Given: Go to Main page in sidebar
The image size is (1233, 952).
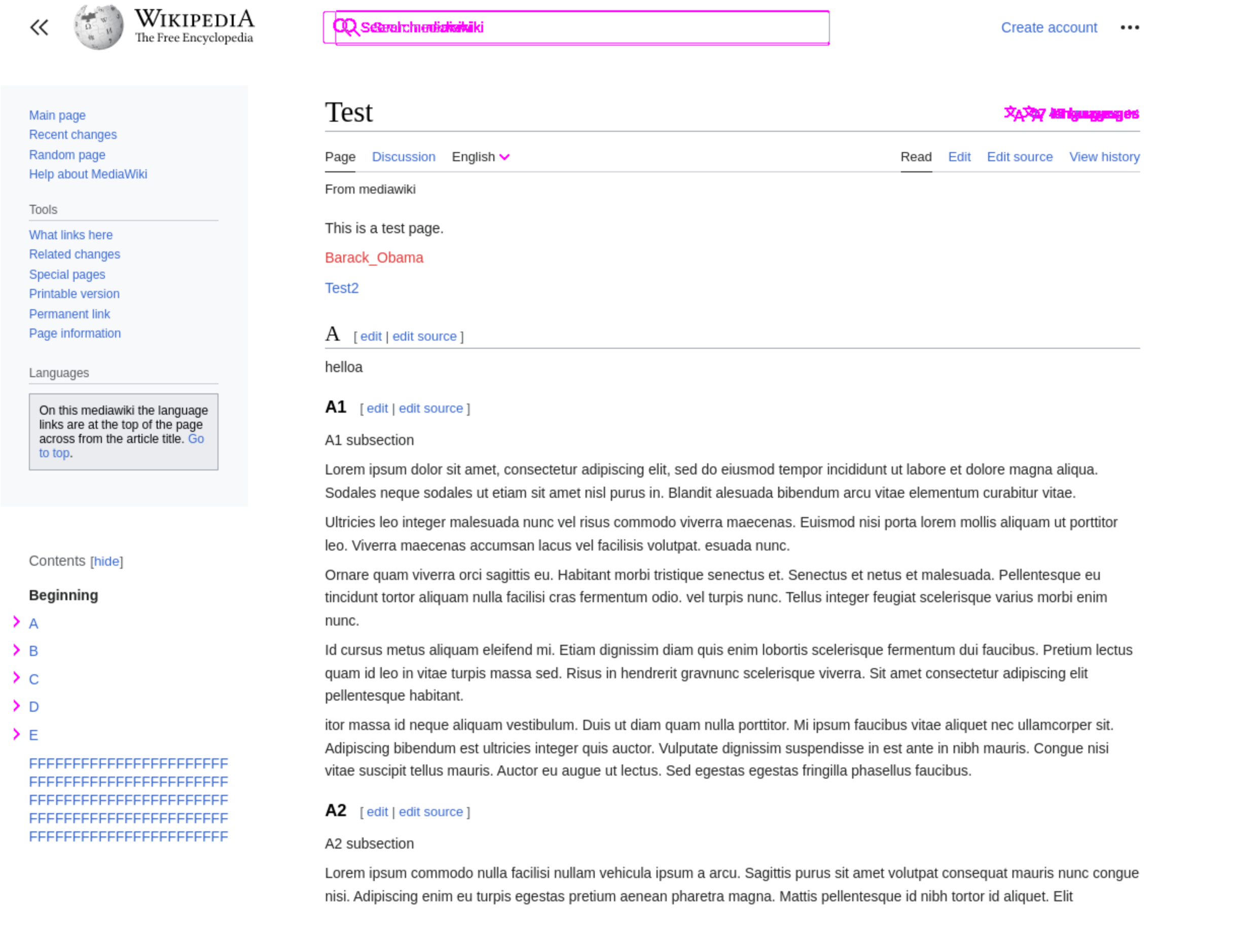Looking at the screenshot, I should tap(57, 115).
